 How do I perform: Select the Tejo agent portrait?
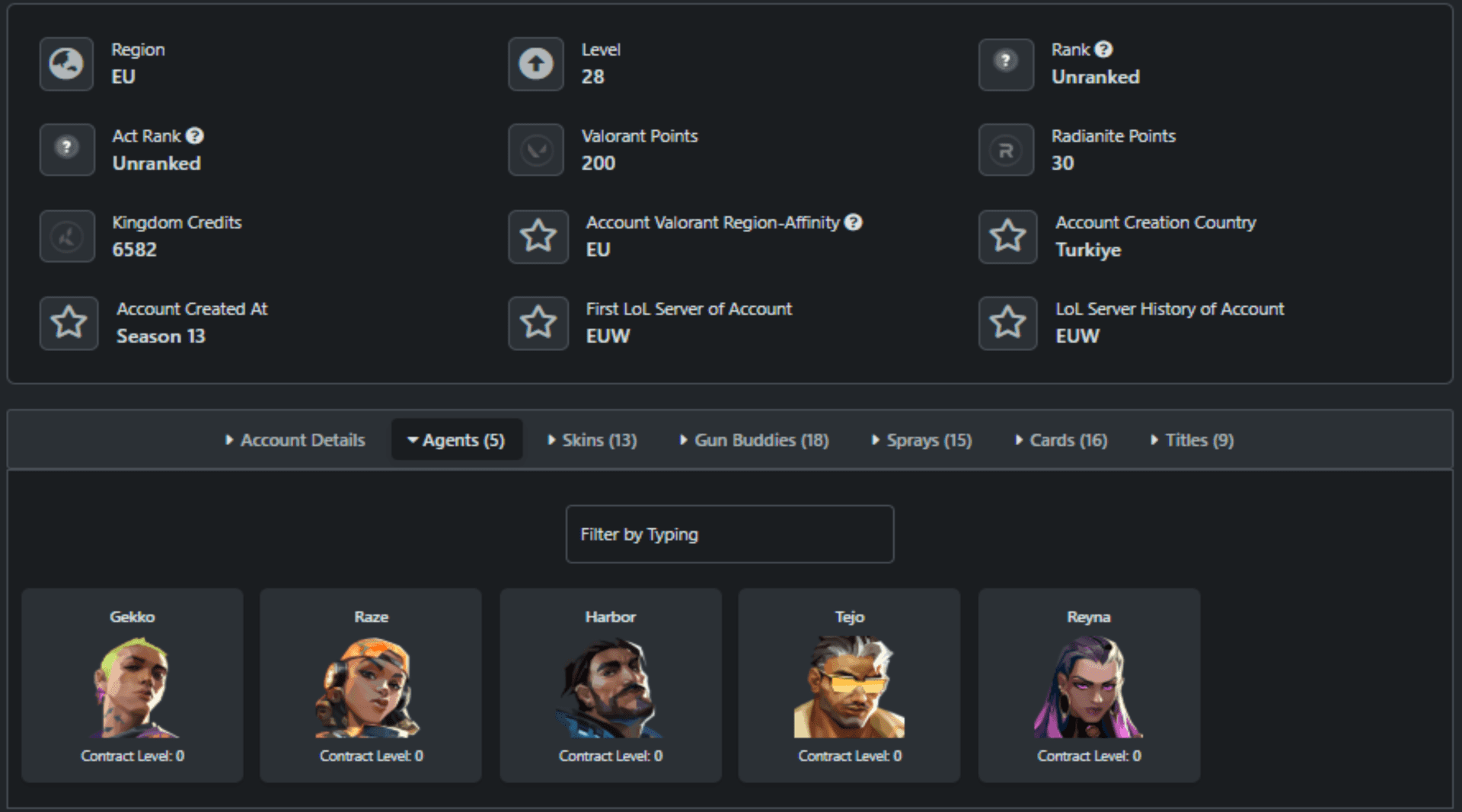[x=849, y=687]
